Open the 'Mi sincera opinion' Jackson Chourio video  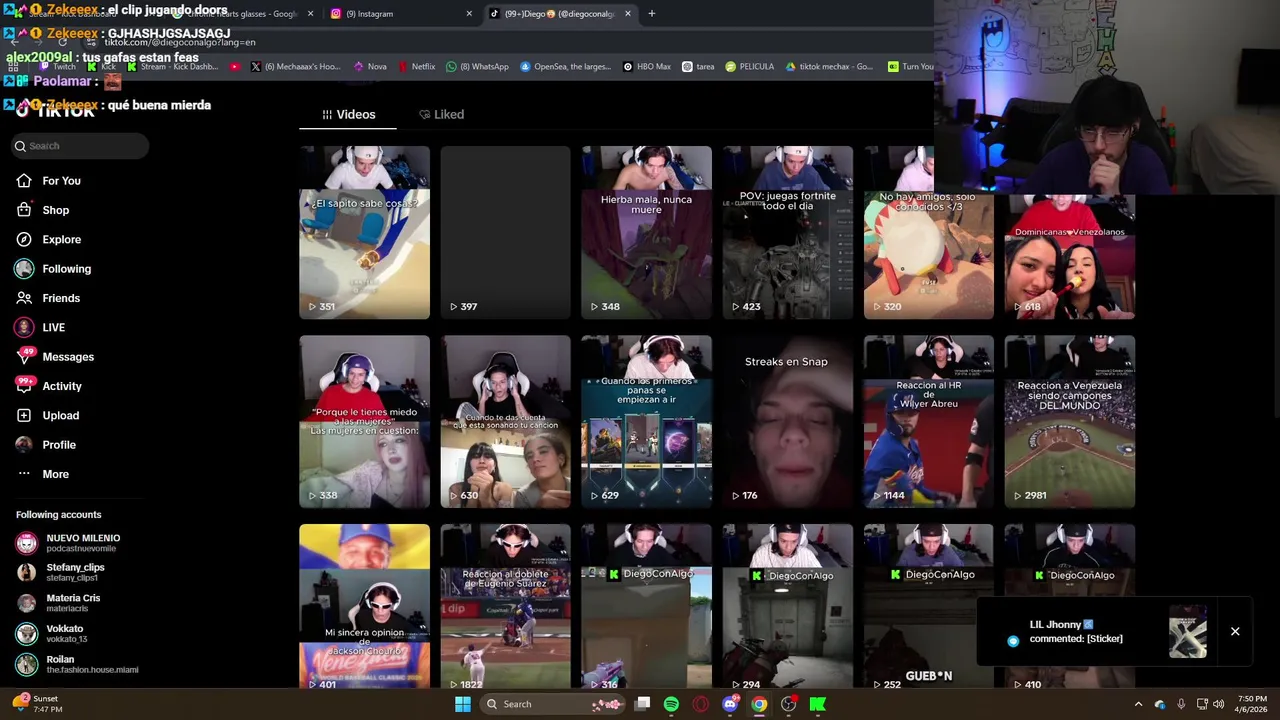[x=364, y=606]
